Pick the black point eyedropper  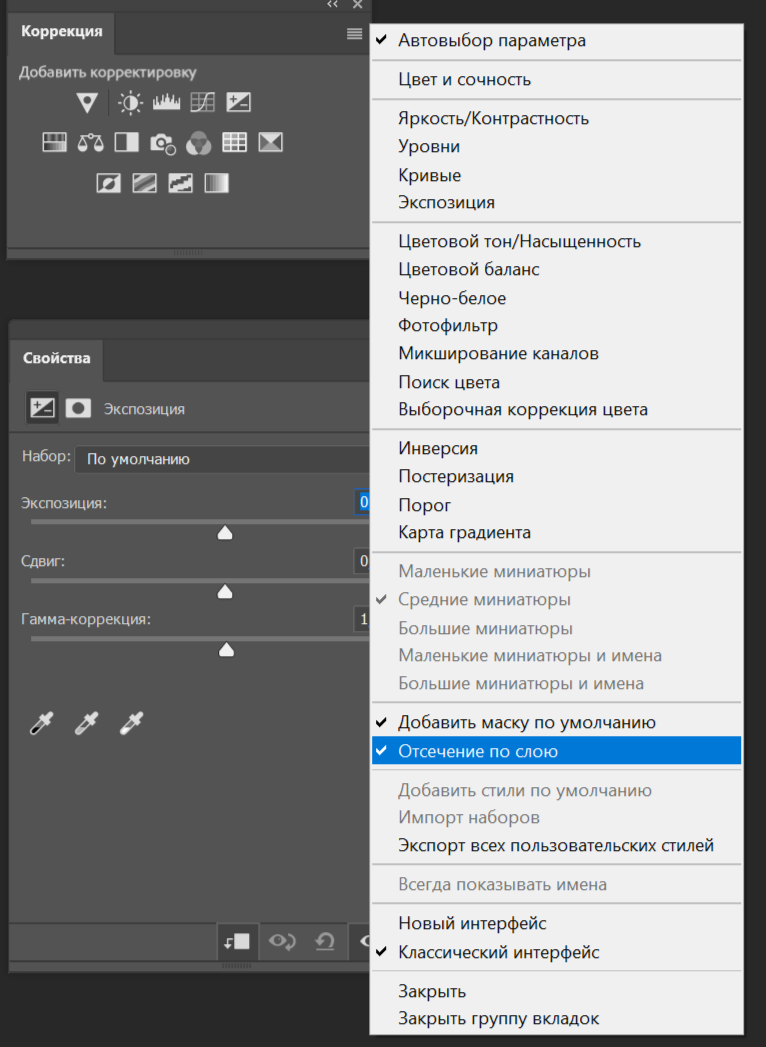coord(41,724)
